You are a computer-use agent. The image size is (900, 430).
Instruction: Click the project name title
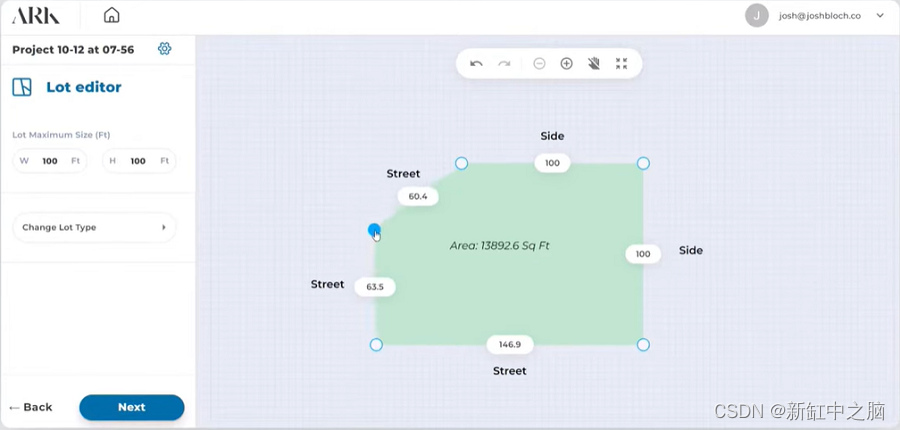tap(73, 49)
